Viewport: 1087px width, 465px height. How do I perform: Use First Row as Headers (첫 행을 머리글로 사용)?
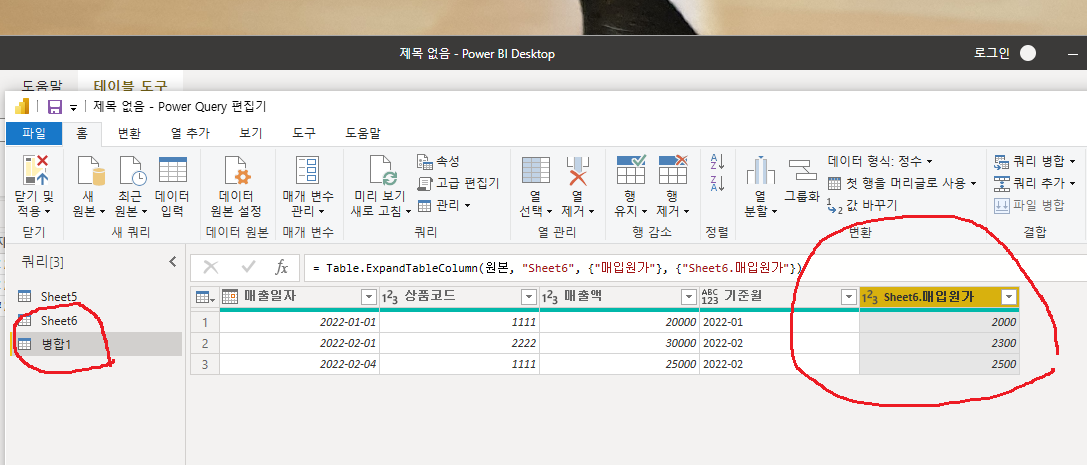[x=903, y=183]
